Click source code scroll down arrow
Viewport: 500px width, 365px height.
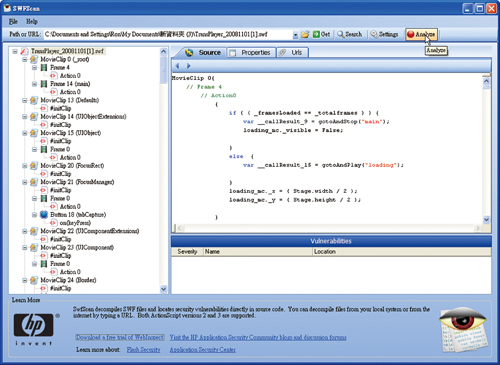click(x=486, y=219)
